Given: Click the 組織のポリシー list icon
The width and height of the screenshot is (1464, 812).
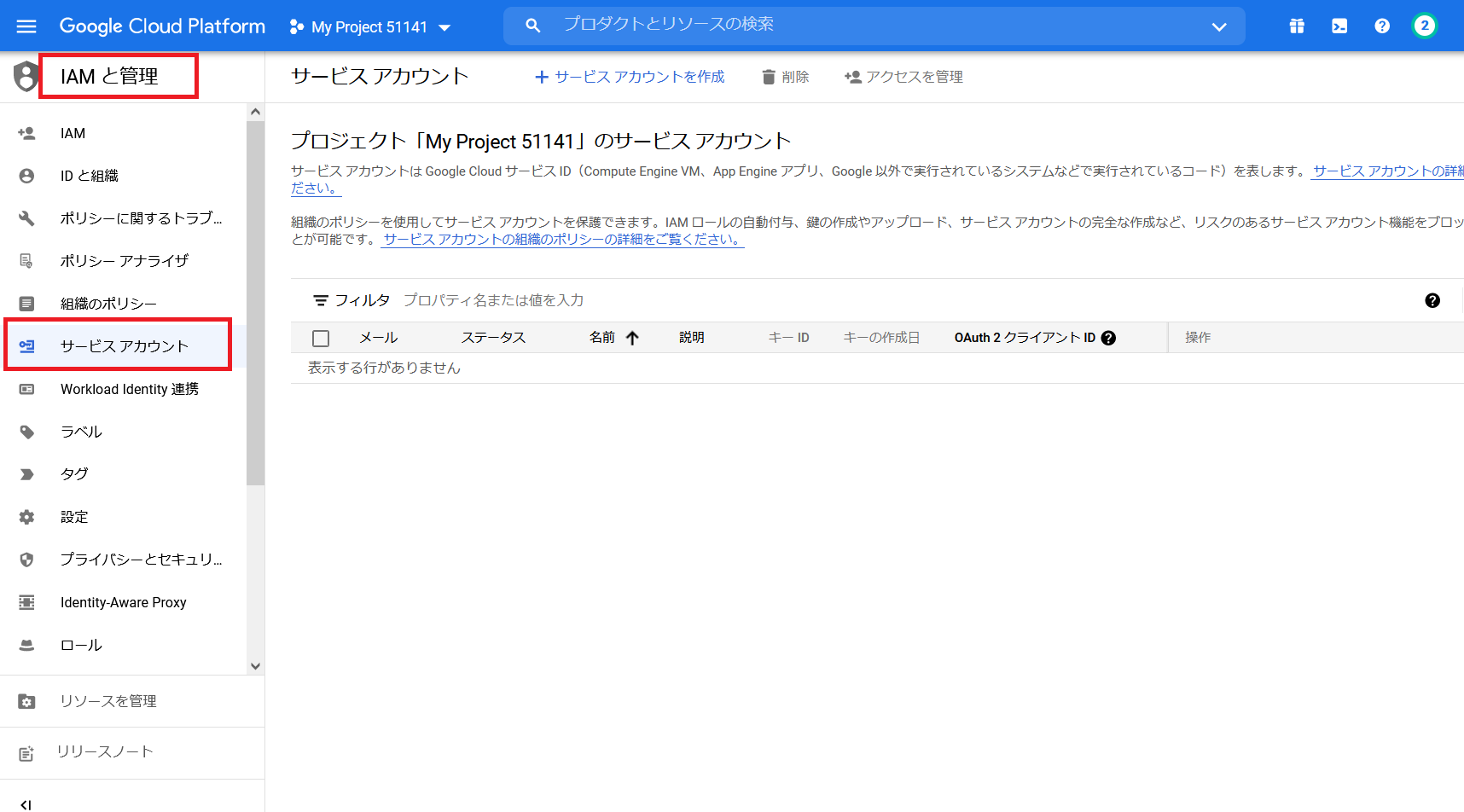Looking at the screenshot, I should coord(26,304).
